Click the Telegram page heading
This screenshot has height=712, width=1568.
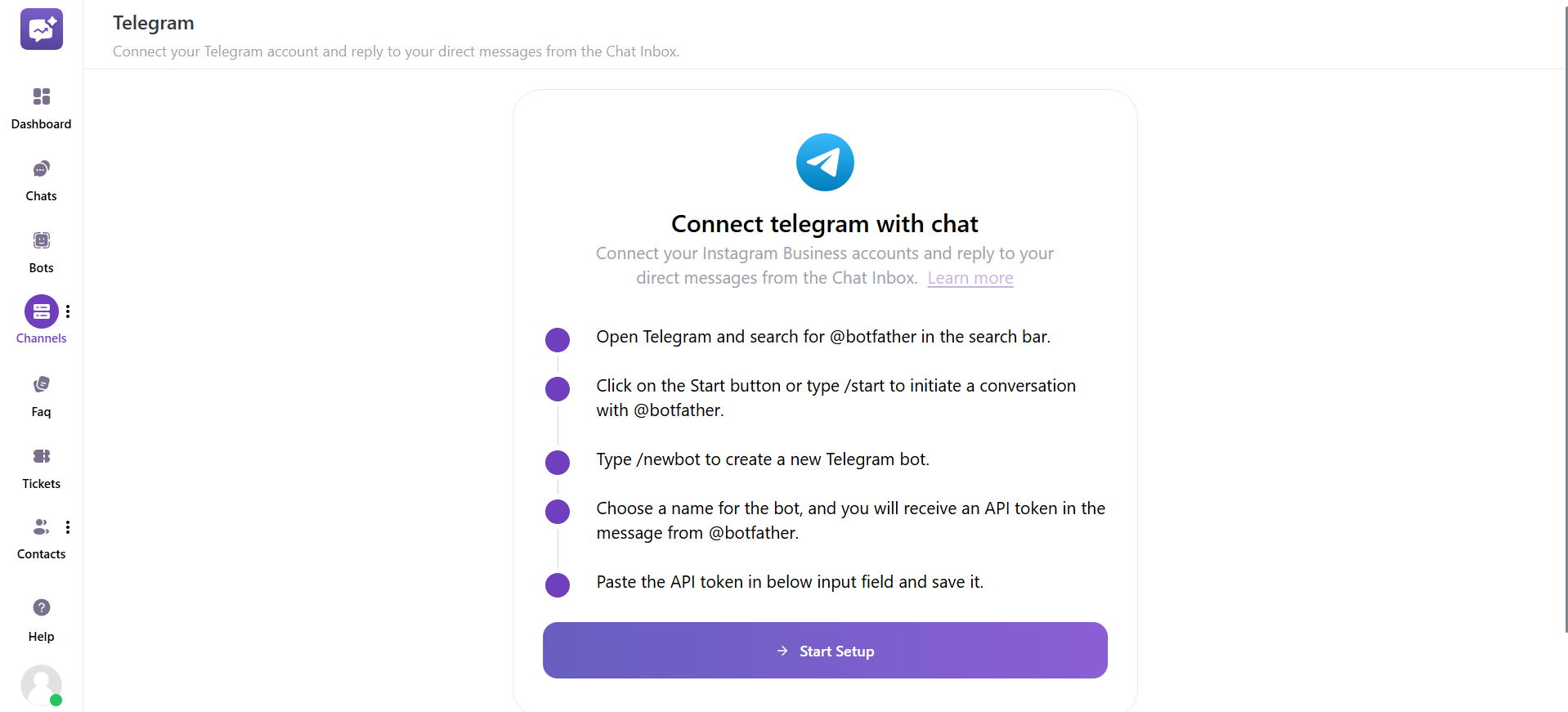tap(153, 23)
